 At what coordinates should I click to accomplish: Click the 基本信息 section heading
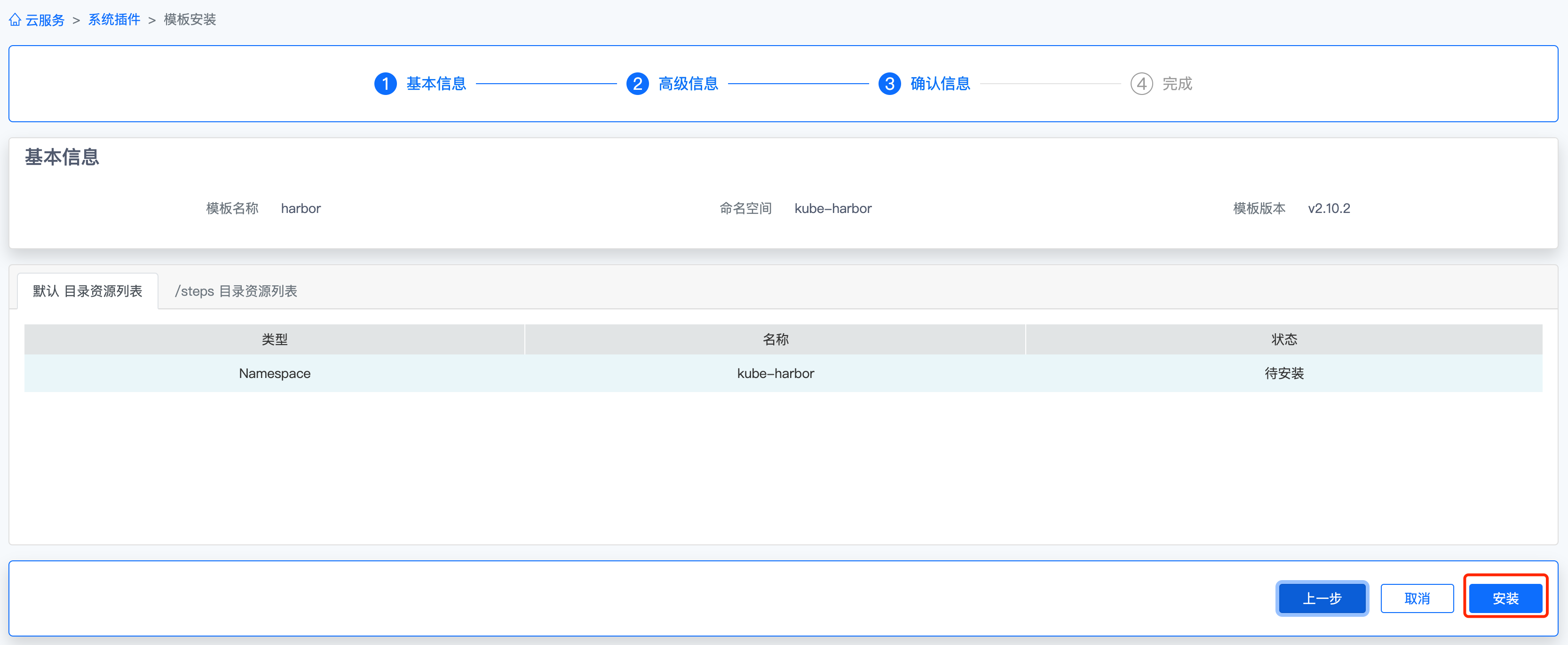62,157
